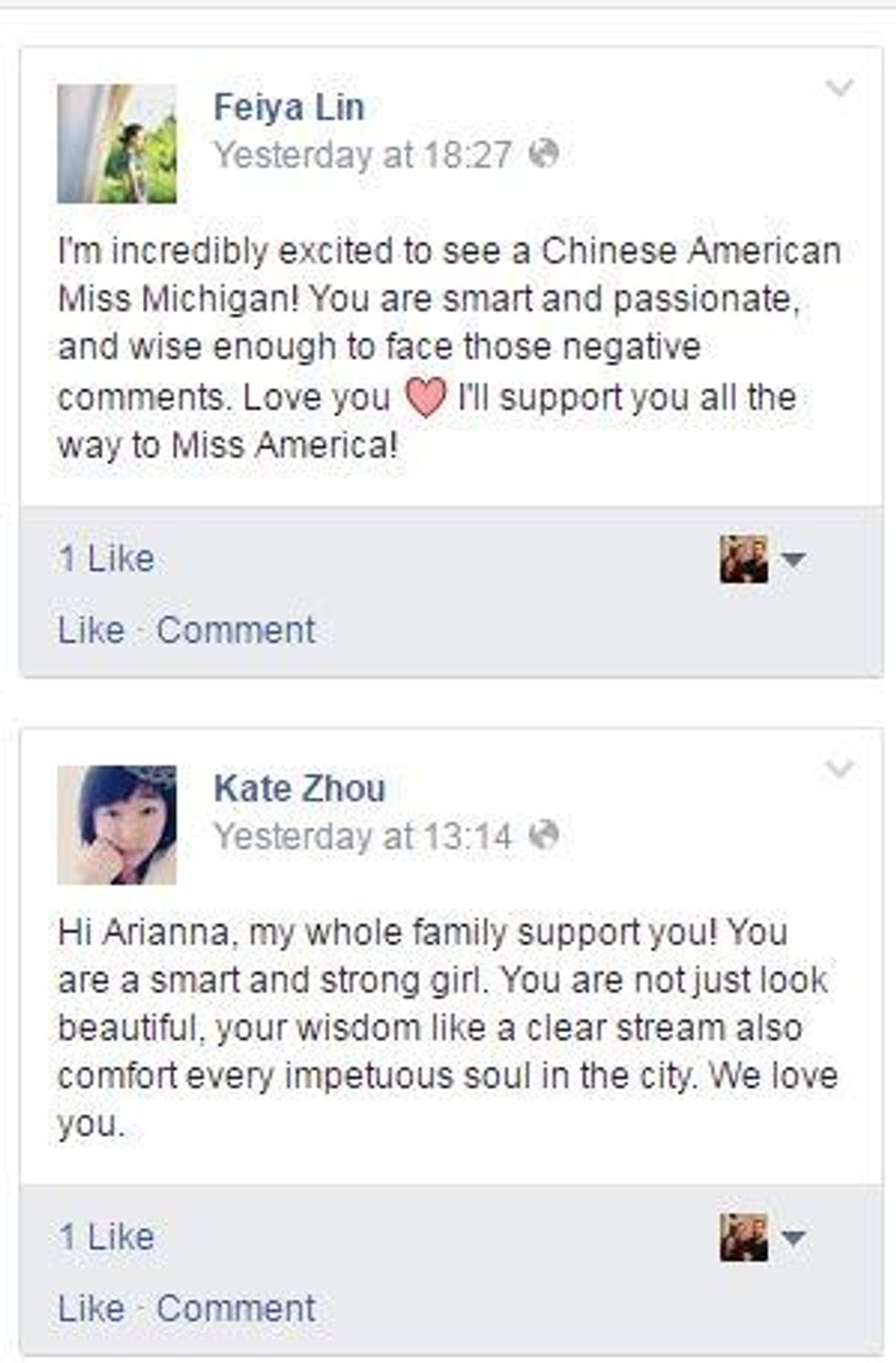Click globe privacy icon on Feiya's post
Image resolution: width=896 pixels, height=1363 pixels.
pyautogui.click(x=544, y=153)
